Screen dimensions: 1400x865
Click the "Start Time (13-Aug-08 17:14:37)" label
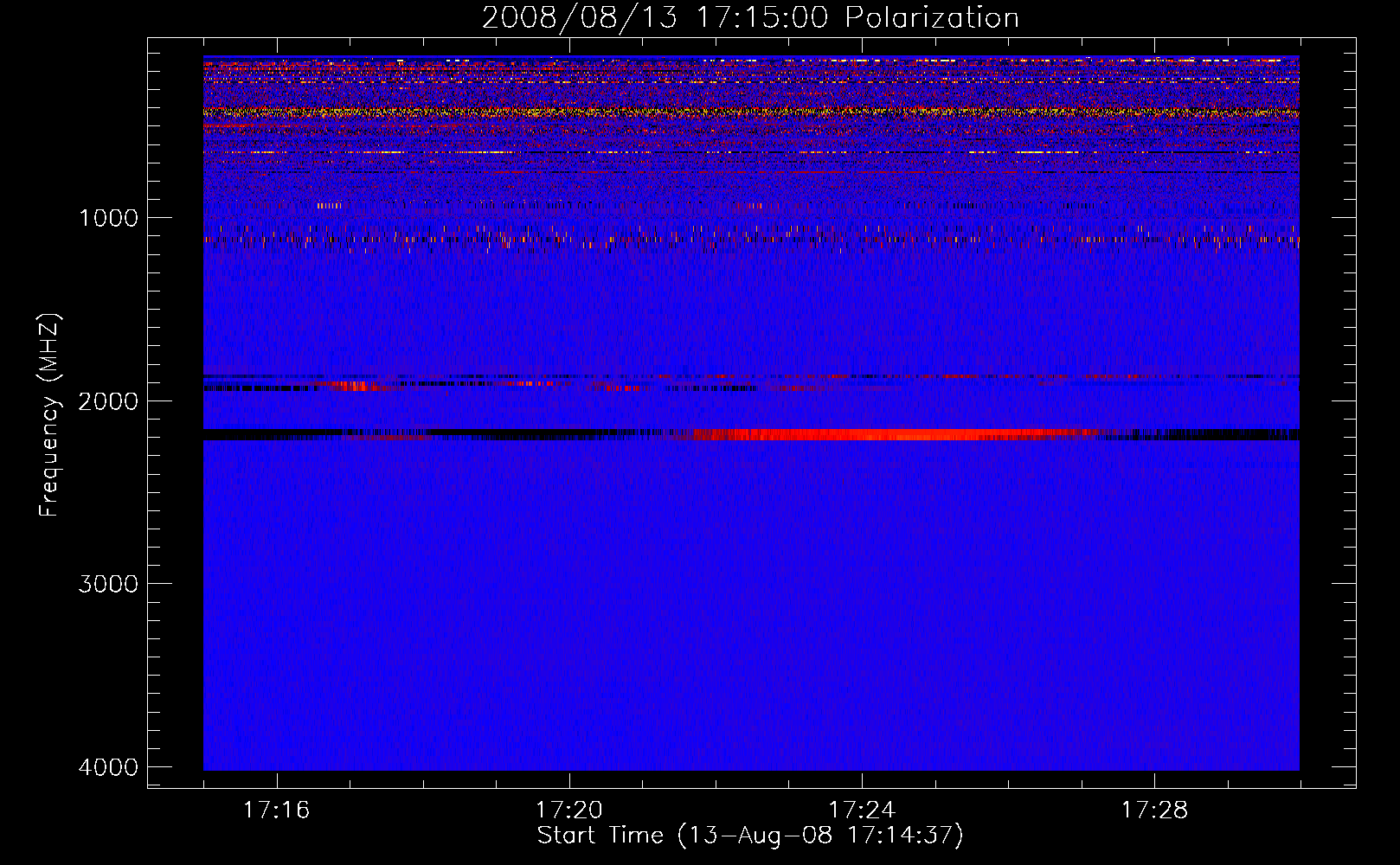pos(750,836)
